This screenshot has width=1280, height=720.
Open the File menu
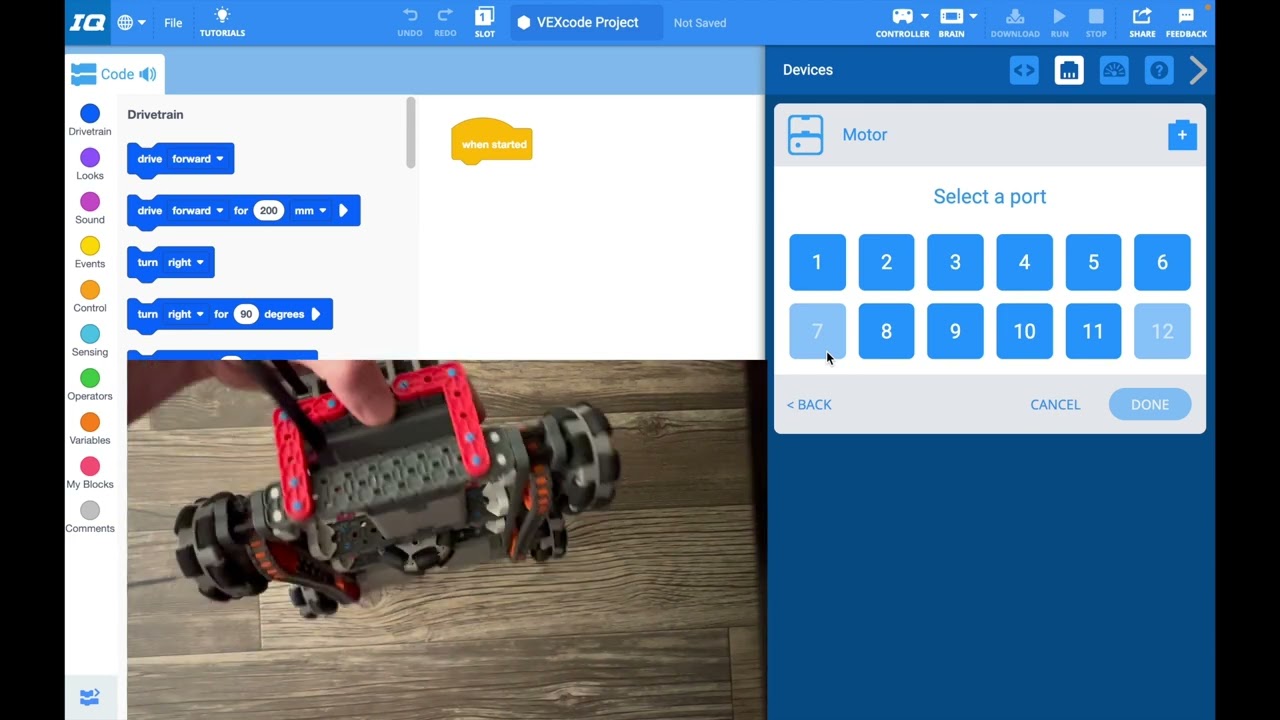coord(173,22)
